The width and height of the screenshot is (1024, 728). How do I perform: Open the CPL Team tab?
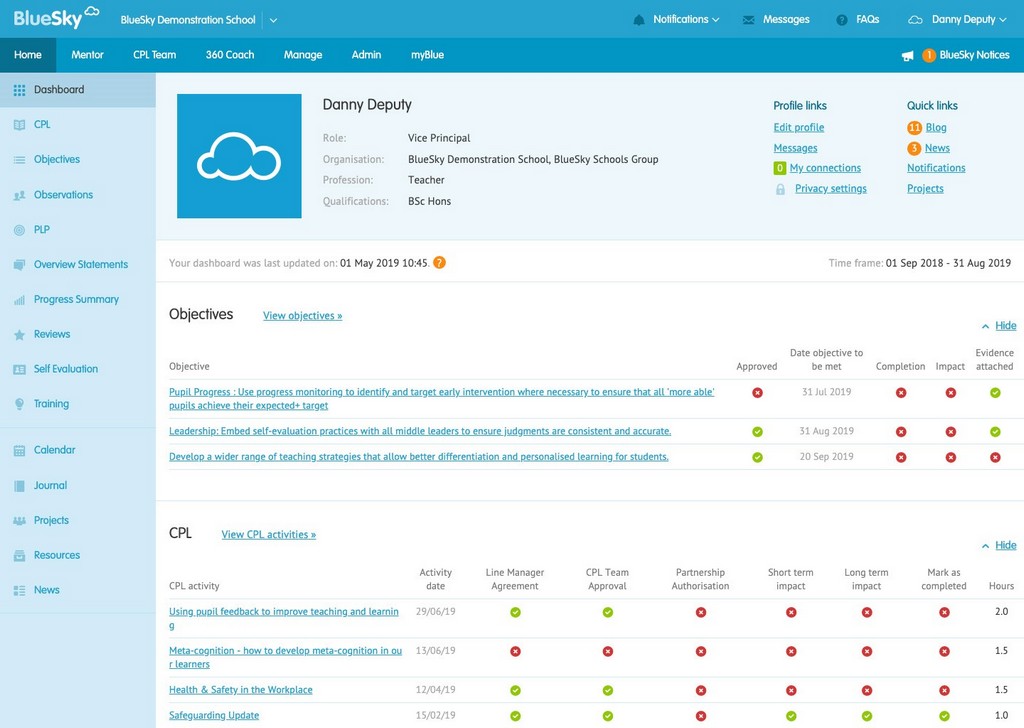pos(155,55)
